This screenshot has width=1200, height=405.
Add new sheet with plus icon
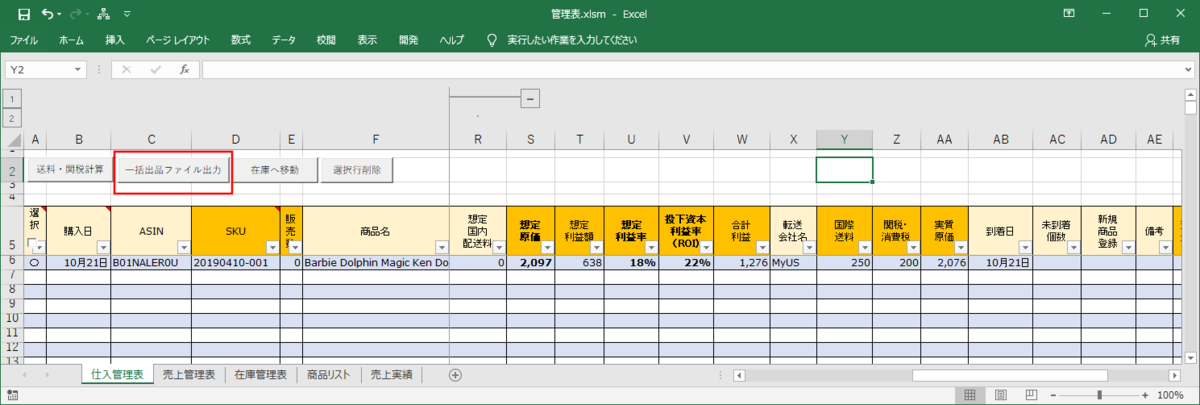point(455,375)
